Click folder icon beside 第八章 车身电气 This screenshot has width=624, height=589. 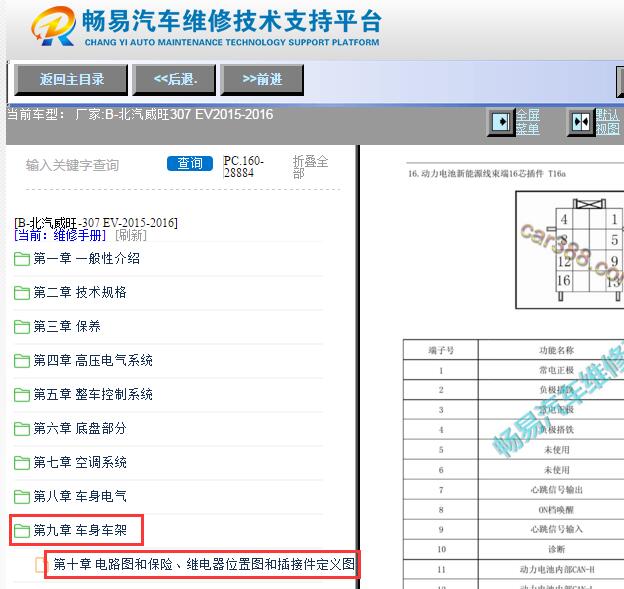pyautogui.click(x=21, y=497)
